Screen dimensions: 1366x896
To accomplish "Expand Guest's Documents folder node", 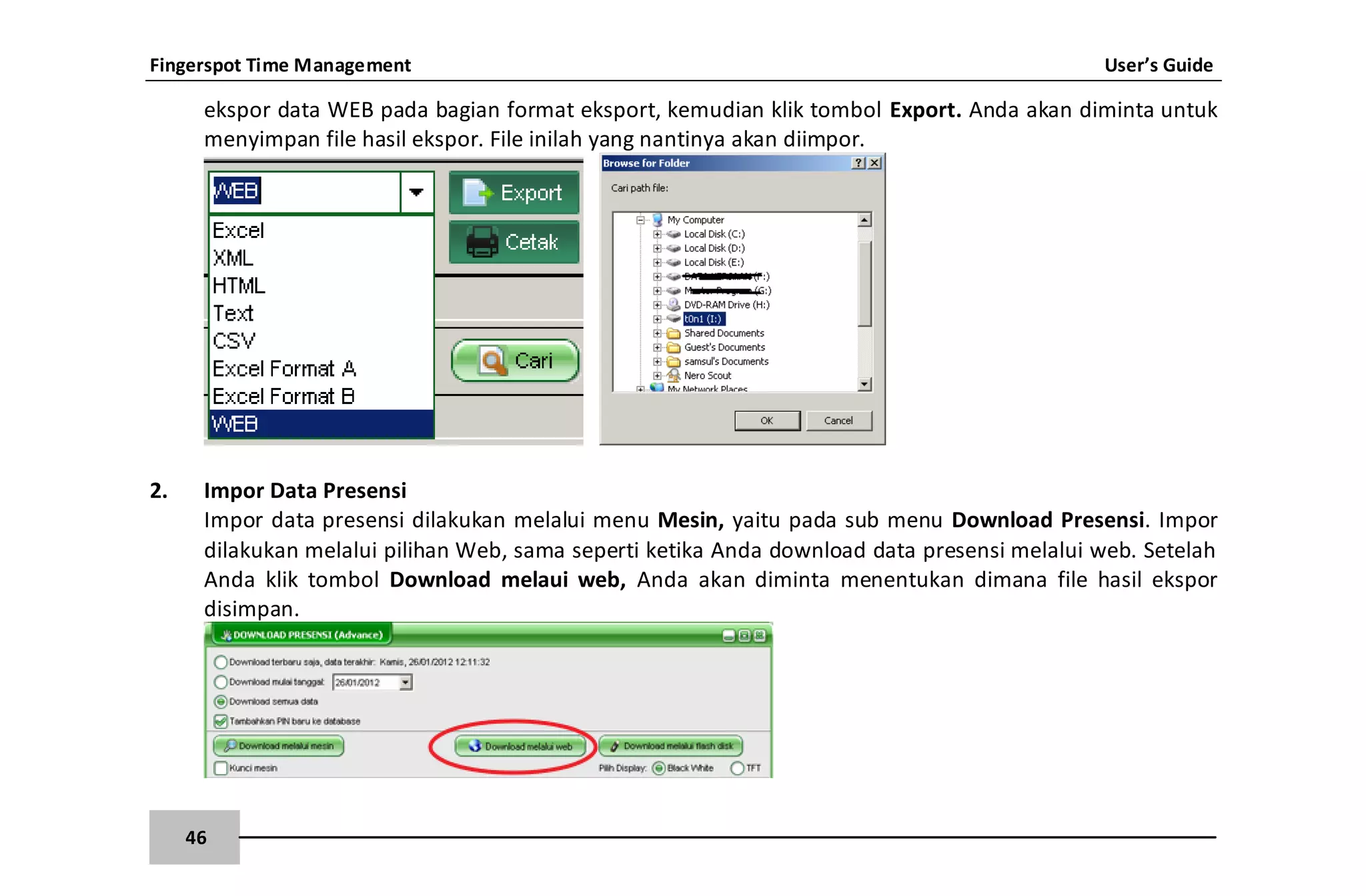I will pos(657,347).
